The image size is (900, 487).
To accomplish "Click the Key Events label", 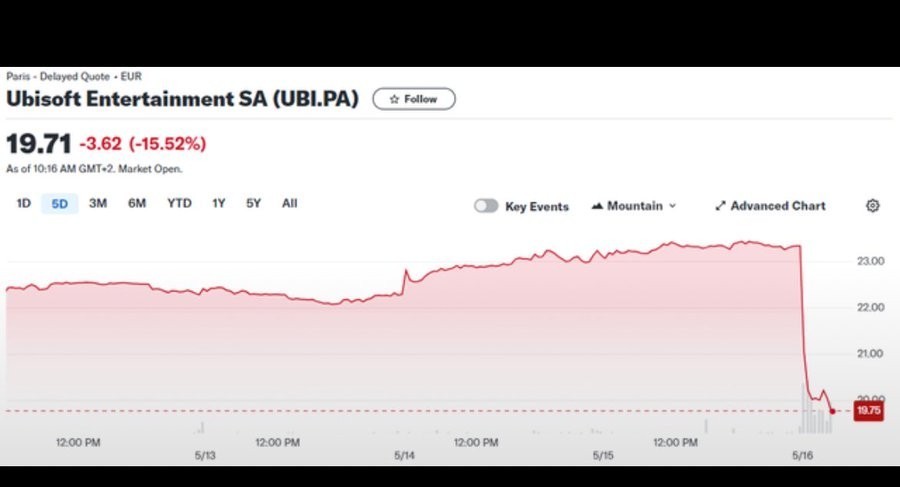I will [537, 207].
